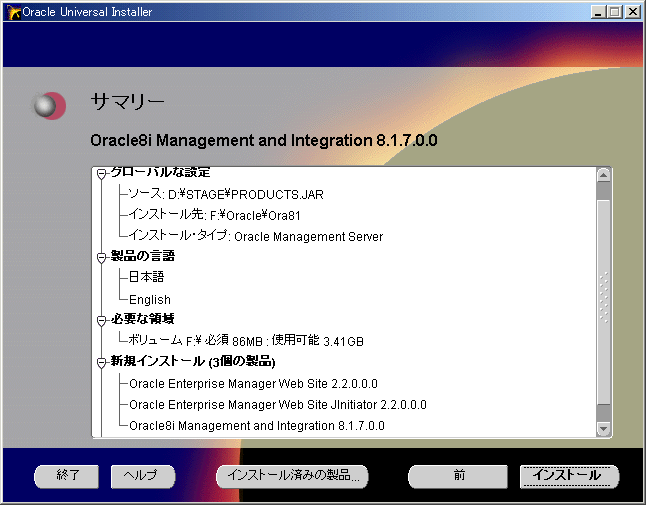
Task: Open インストール済みの製品... dialog
Action: pyautogui.click(x=292, y=477)
